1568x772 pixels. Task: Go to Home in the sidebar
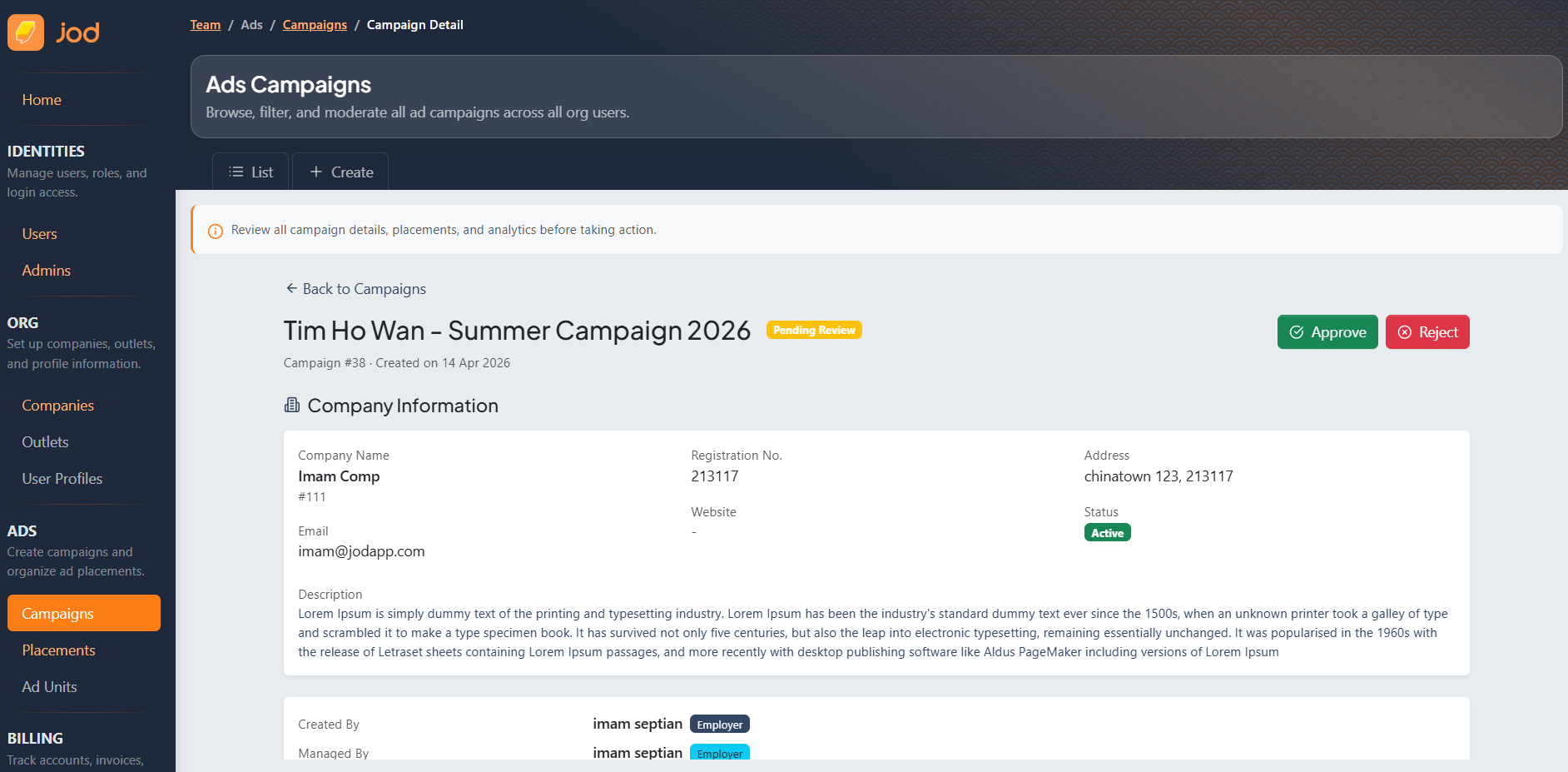pyautogui.click(x=42, y=100)
